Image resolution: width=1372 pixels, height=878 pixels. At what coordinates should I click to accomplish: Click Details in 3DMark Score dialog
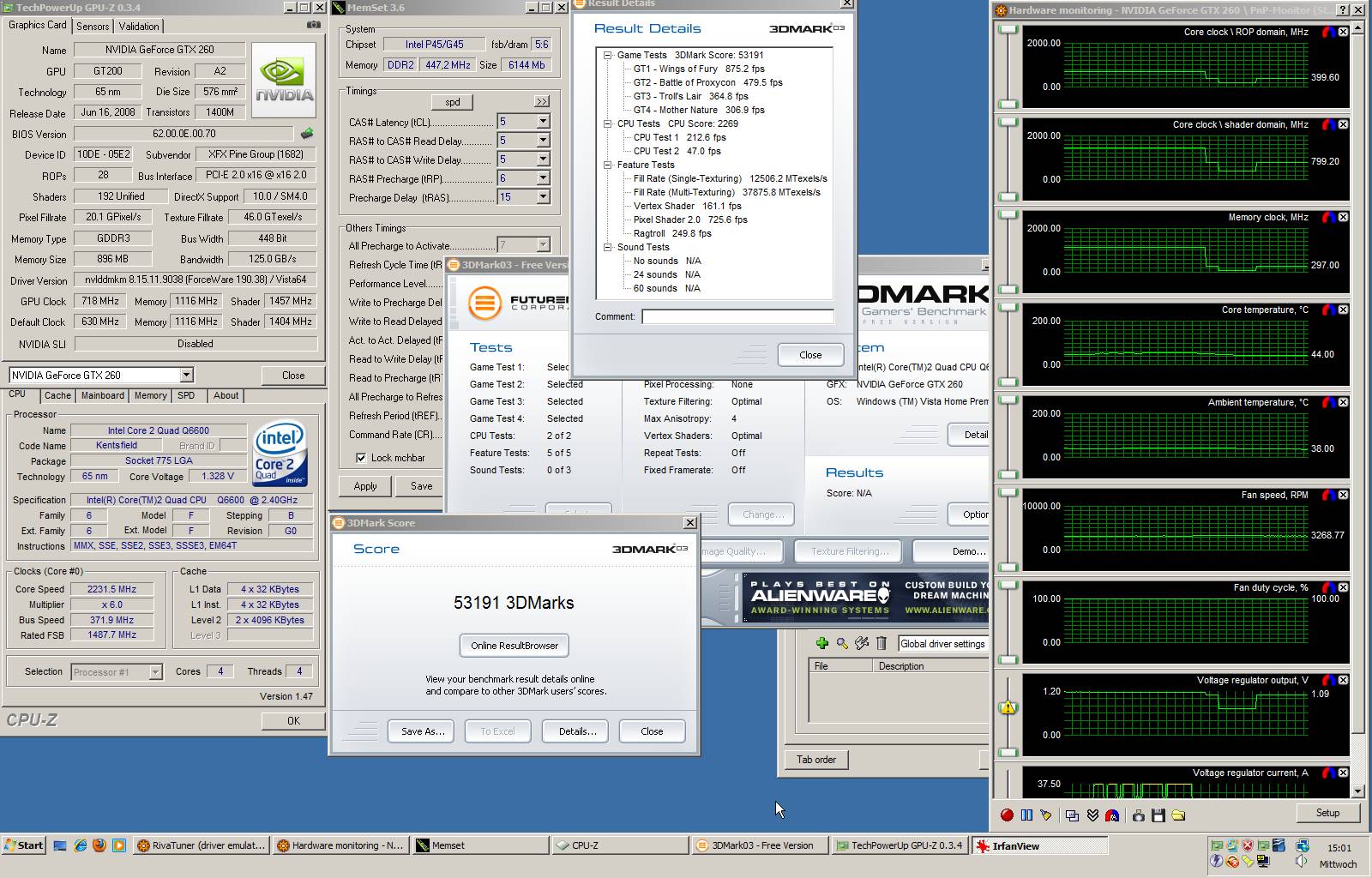point(577,731)
